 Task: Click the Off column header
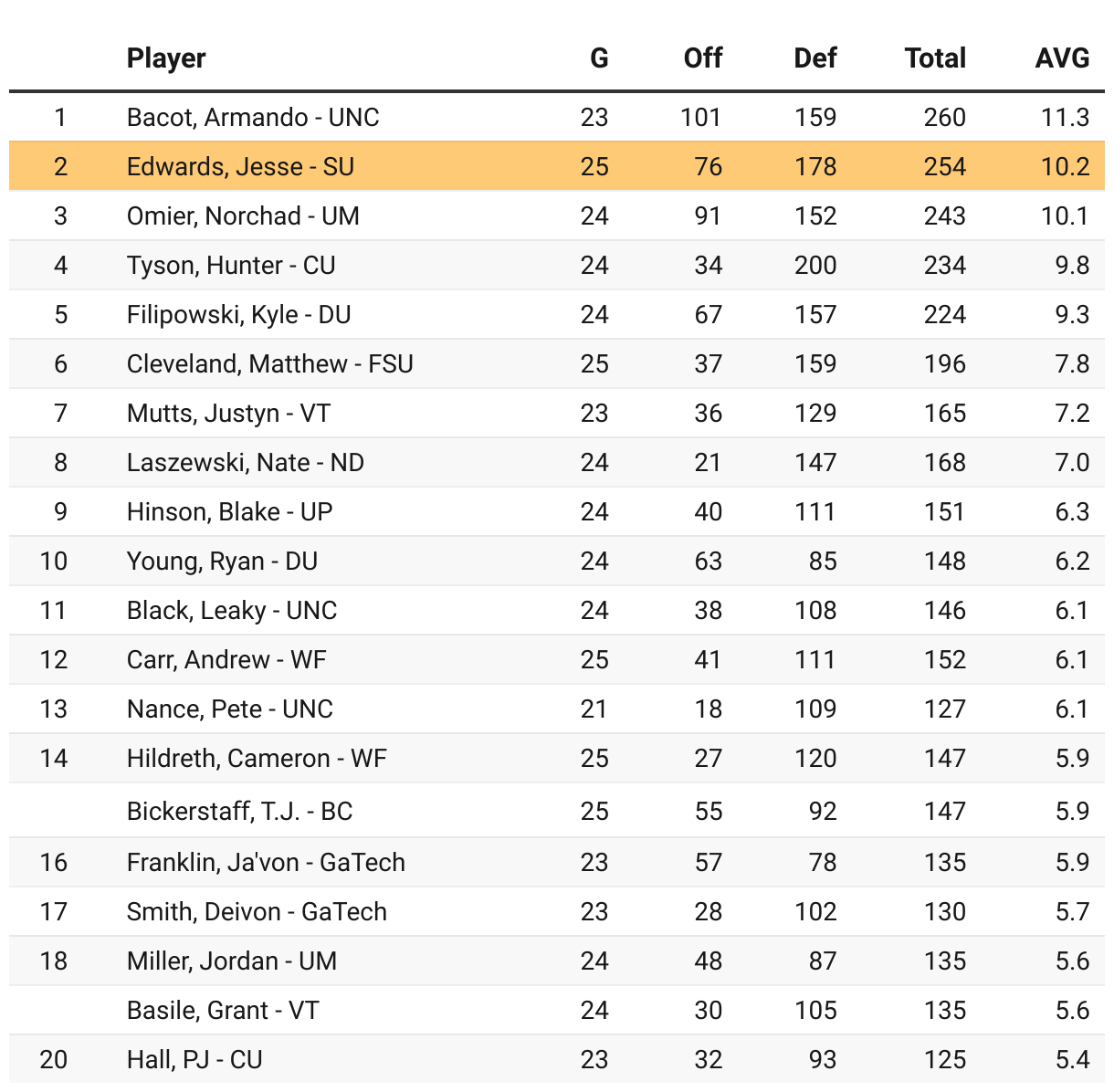(x=702, y=58)
